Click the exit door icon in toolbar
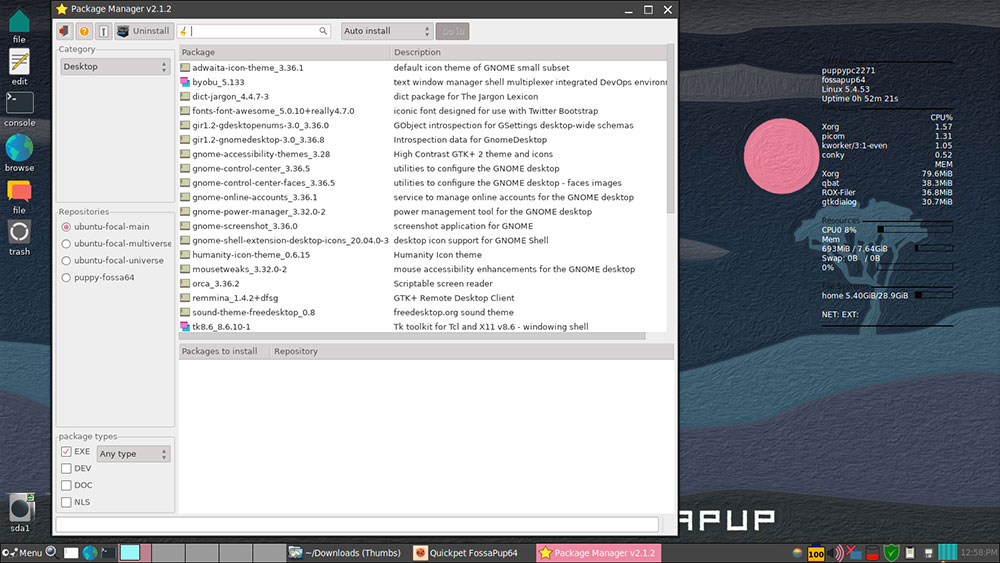This screenshot has width=1000, height=563. pyautogui.click(x=64, y=31)
